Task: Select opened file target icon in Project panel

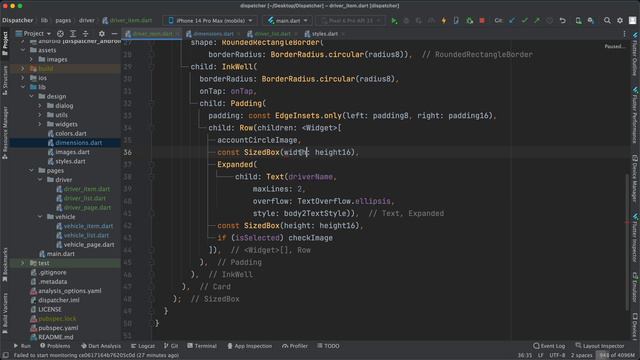Action: (x=60, y=33)
